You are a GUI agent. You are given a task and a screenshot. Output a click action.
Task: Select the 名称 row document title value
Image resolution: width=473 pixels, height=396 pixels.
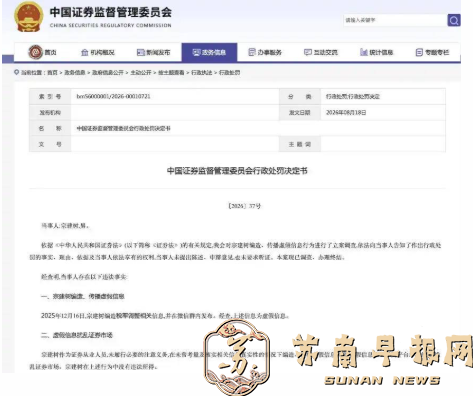(x=123, y=128)
